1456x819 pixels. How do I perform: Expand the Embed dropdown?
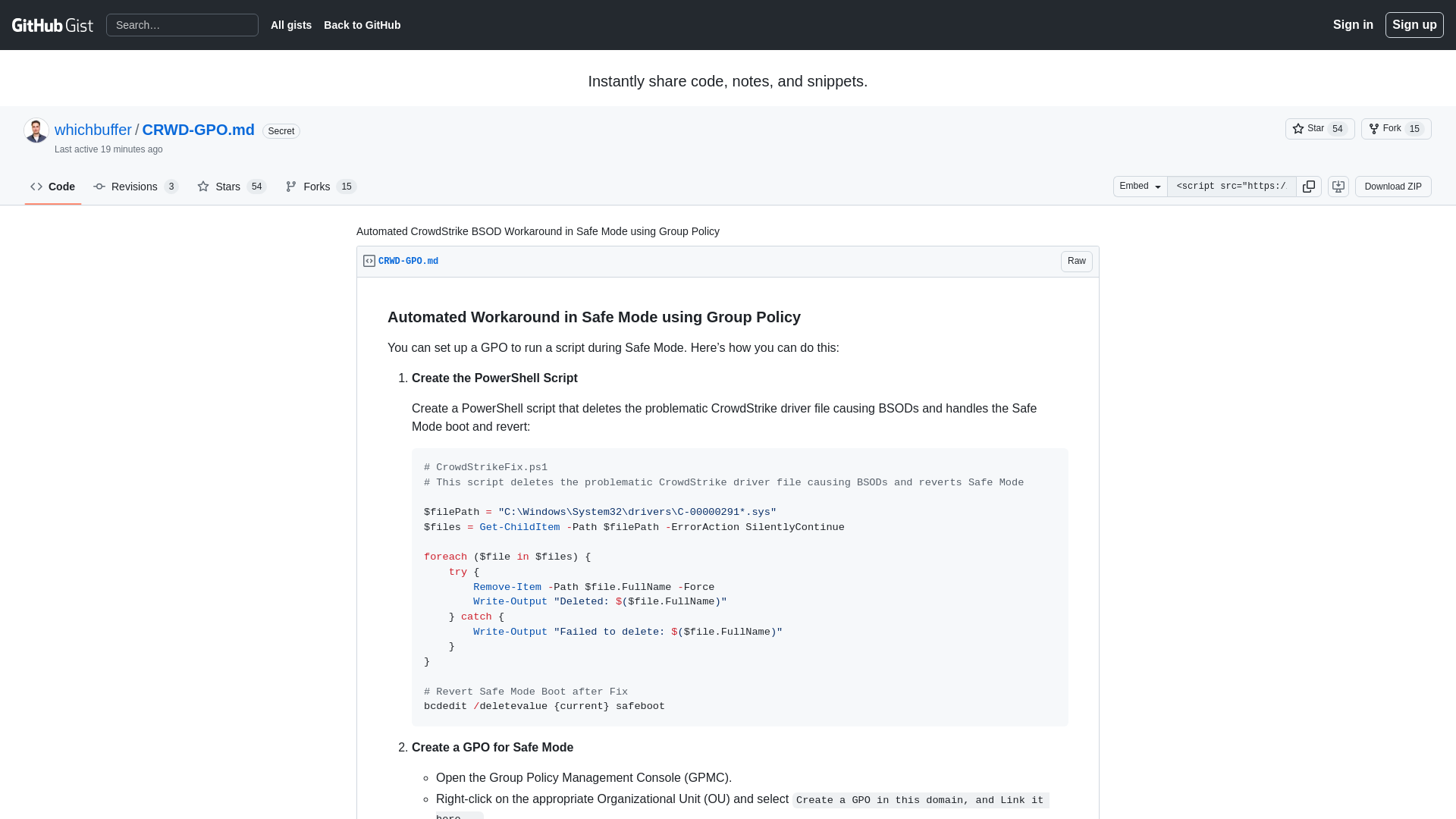1141,187
